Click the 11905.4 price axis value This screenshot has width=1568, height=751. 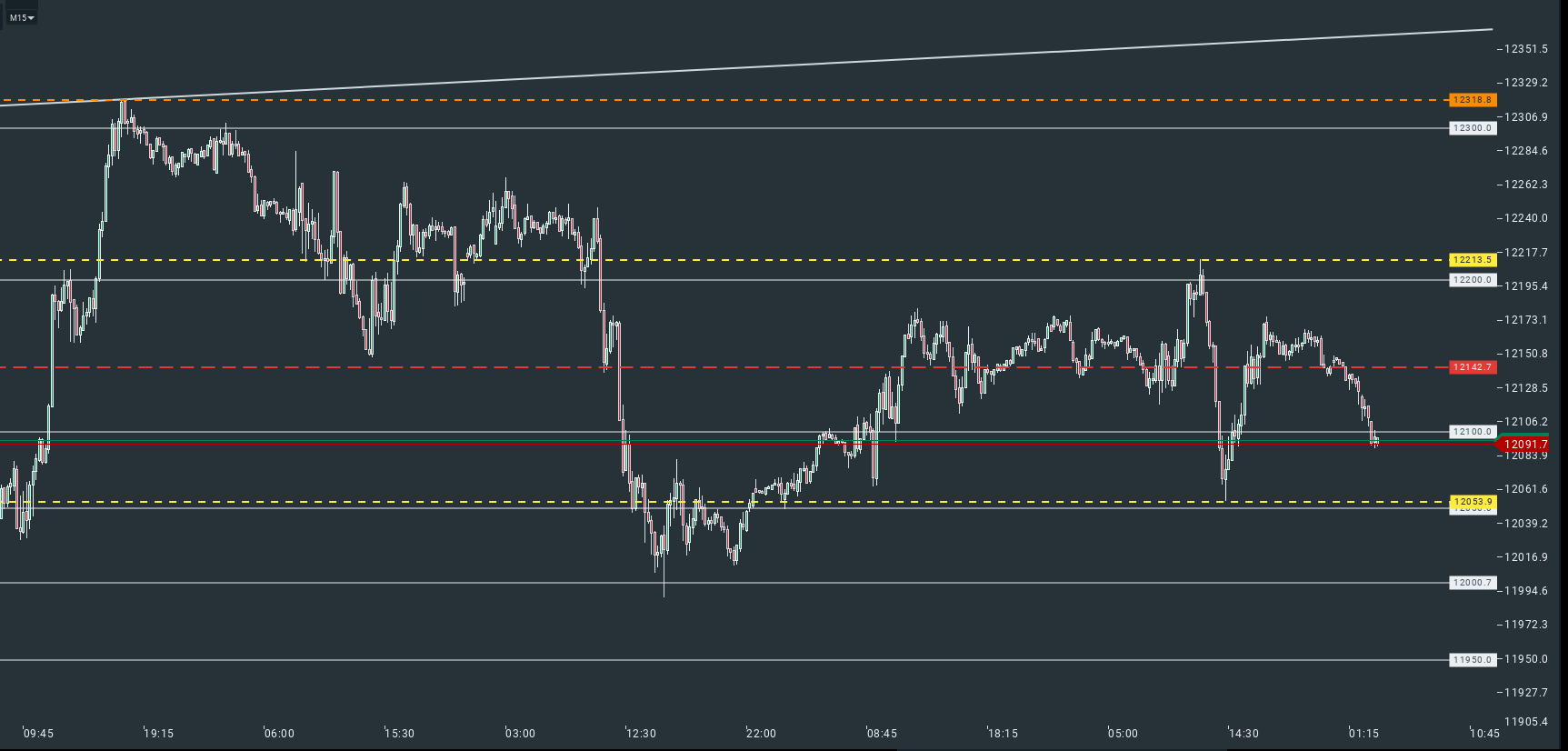click(x=1525, y=722)
